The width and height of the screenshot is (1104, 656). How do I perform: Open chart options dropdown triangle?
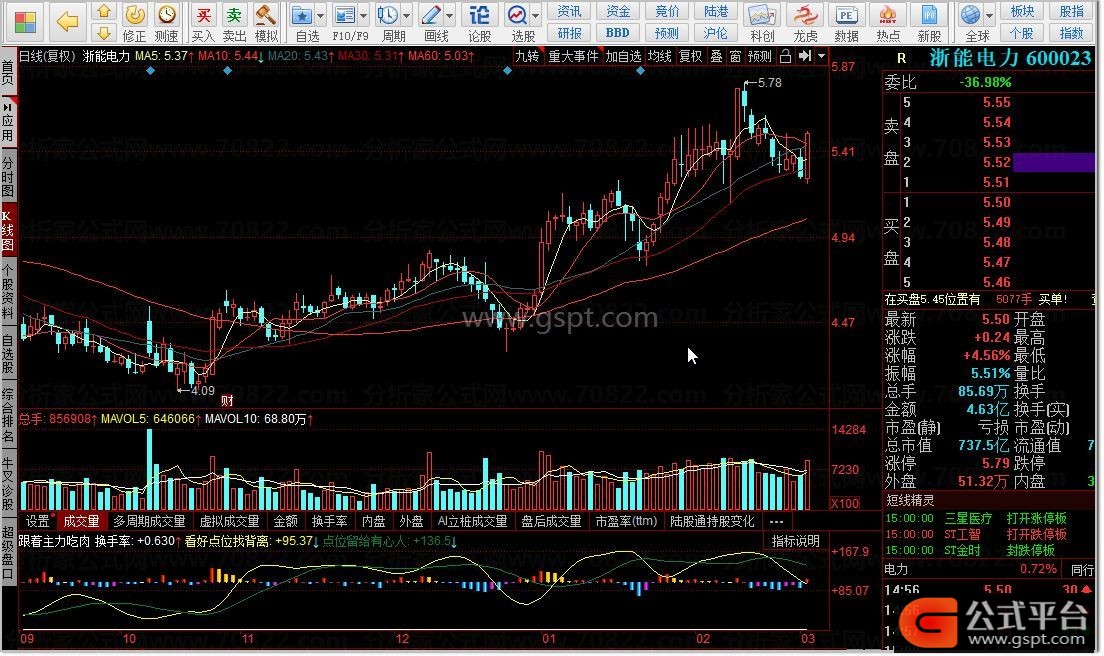pyautogui.click(x=821, y=56)
